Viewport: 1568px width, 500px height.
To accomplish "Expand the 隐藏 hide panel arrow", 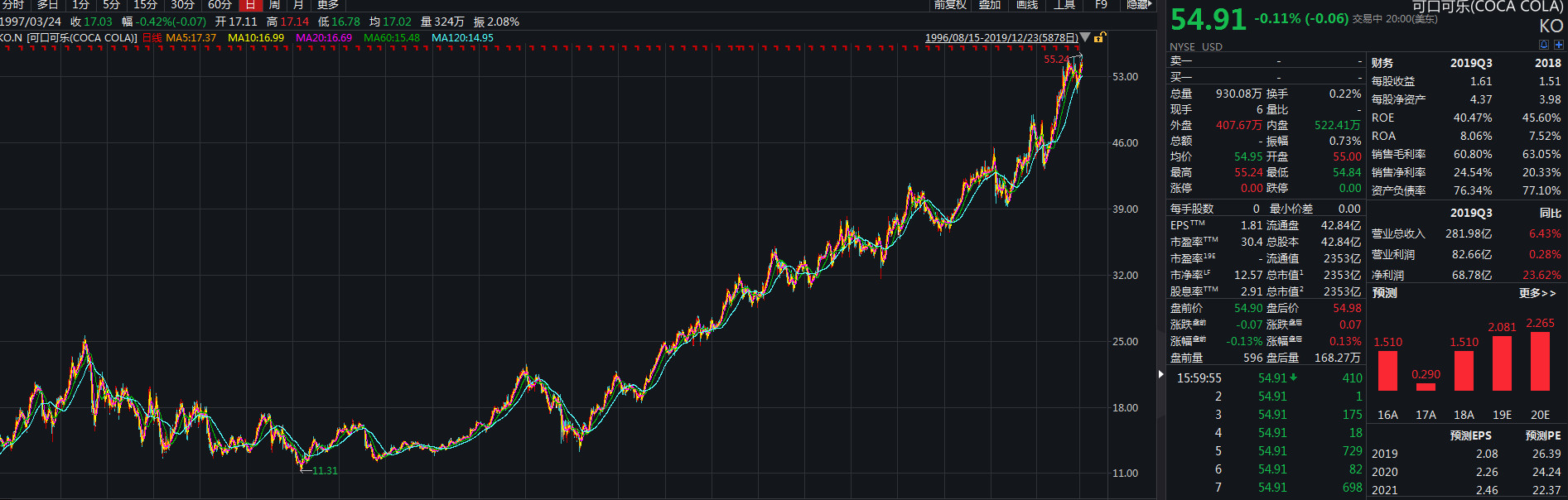I will click(x=1139, y=4).
